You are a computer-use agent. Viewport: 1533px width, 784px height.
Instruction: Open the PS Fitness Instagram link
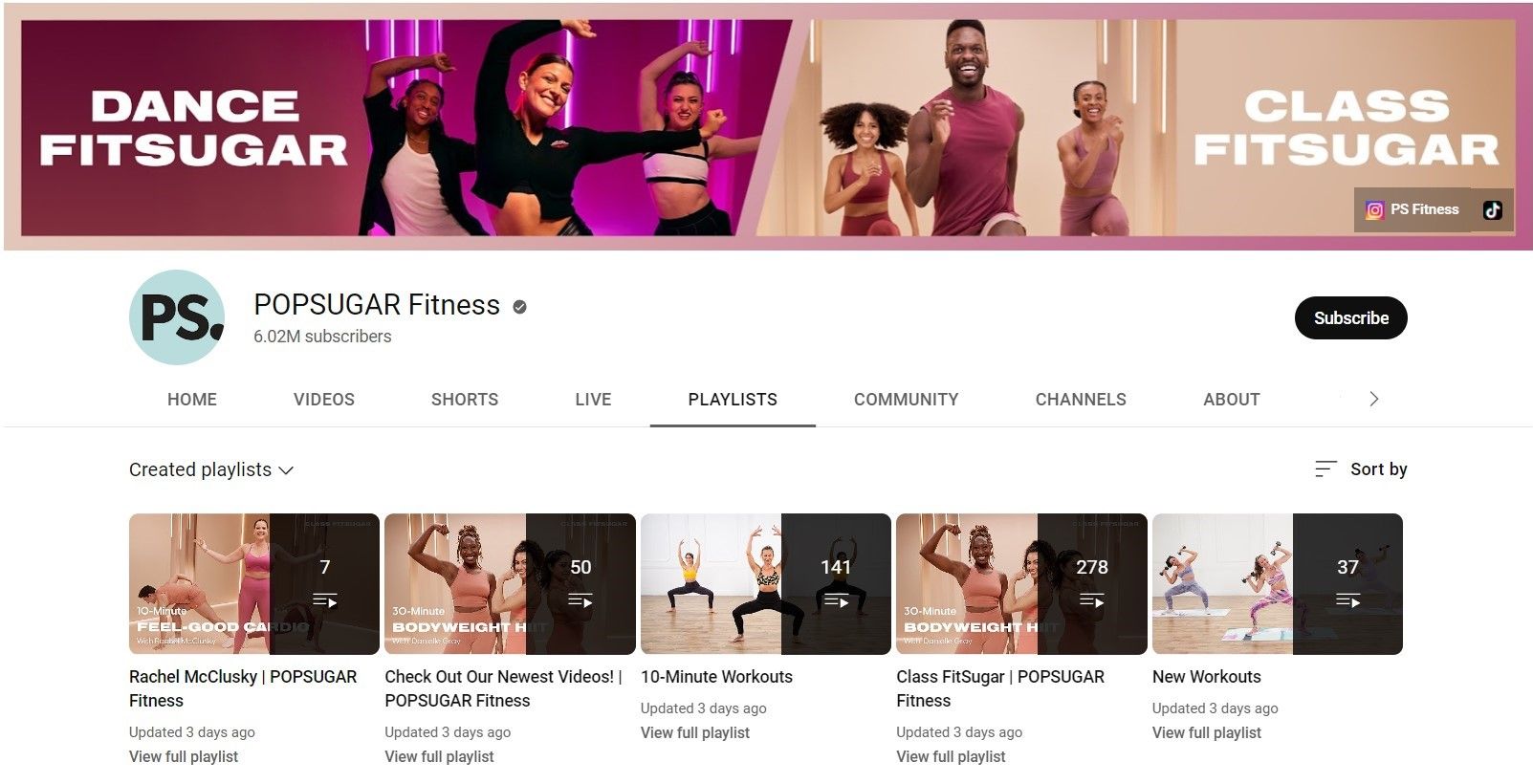[1412, 209]
